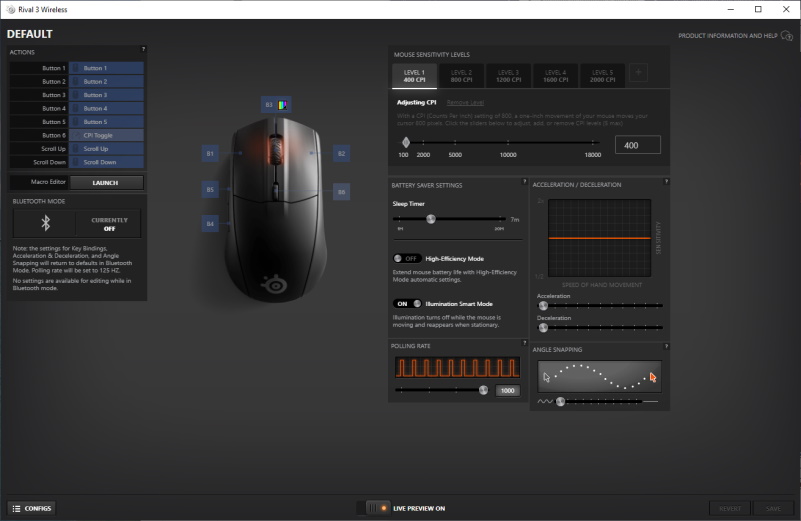Click the Polling Rate slider knob
Screen dimensions: 801x521
coord(483,390)
